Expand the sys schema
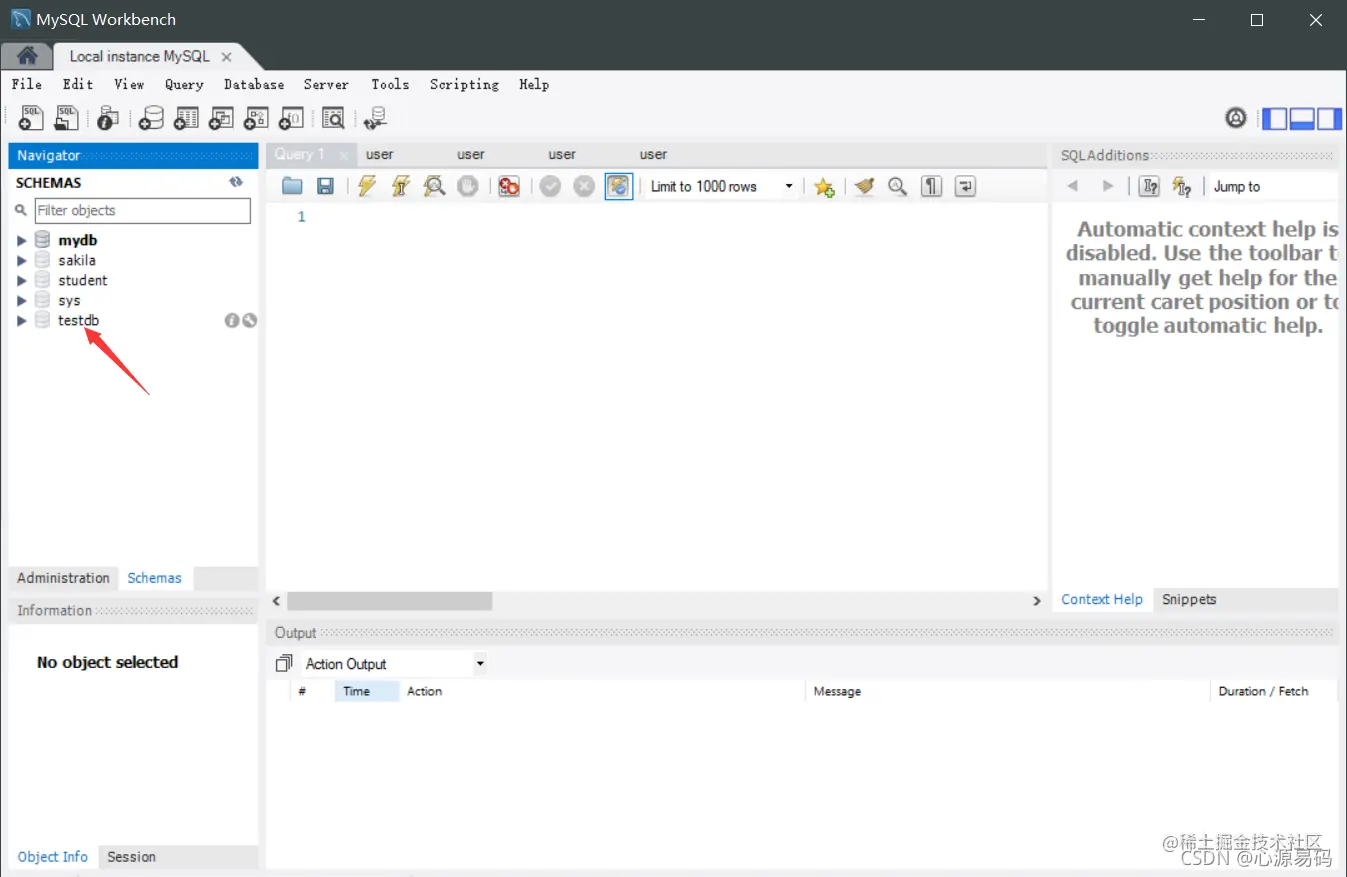1347x877 pixels. (22, 301)
